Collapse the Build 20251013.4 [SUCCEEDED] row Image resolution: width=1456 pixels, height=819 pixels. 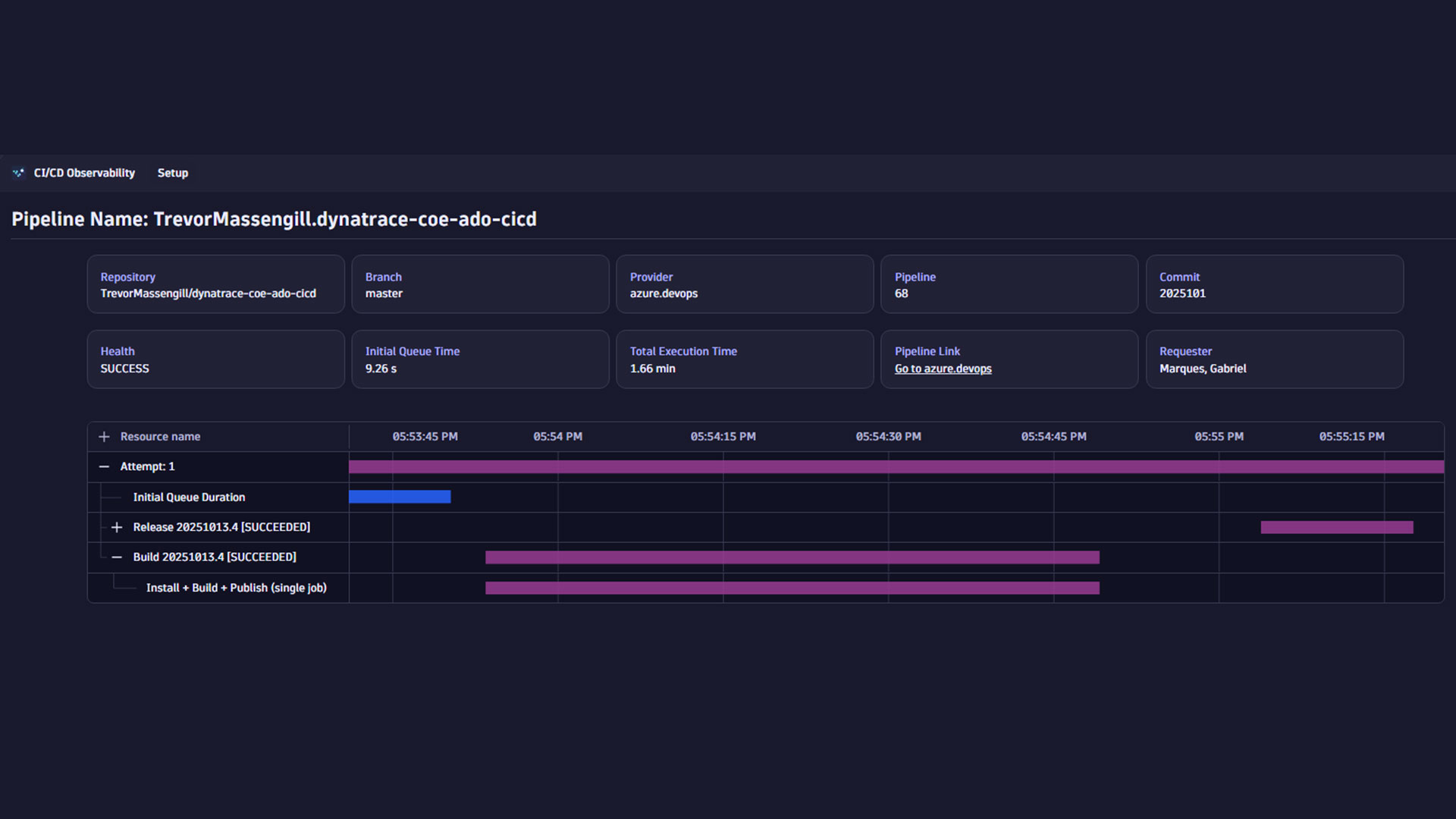(x=117, y=557)
